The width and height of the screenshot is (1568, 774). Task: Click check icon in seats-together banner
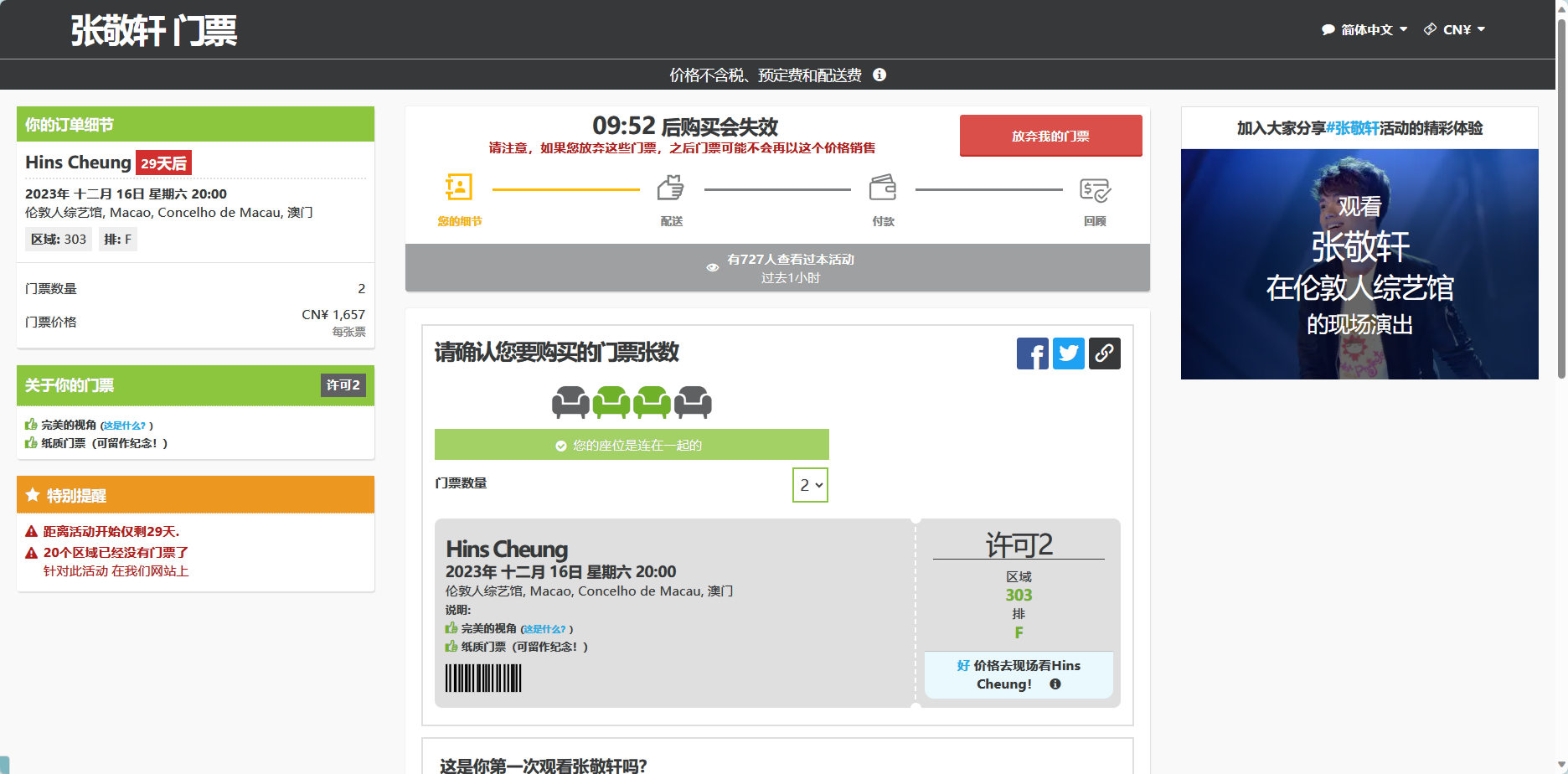(x=561, y=446)
